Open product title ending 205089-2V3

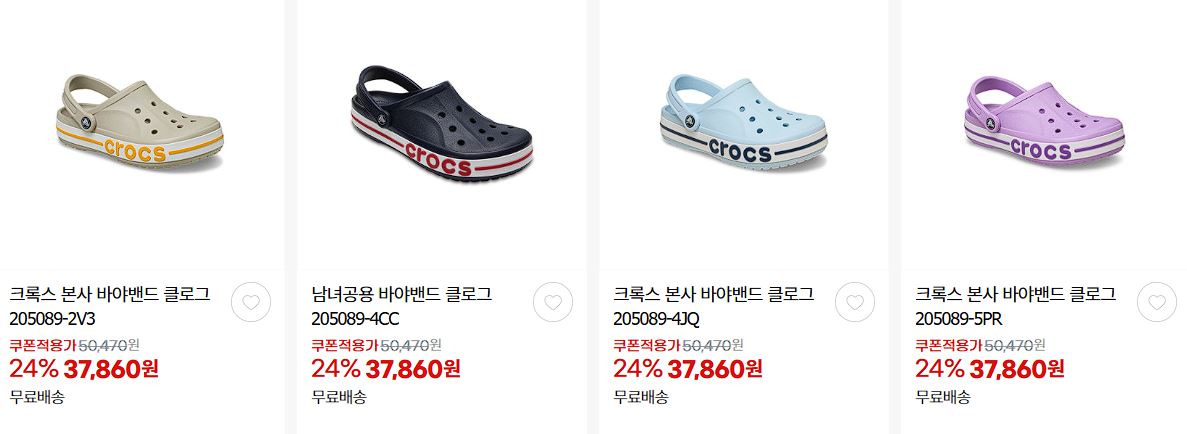click(x=110, y=305)
